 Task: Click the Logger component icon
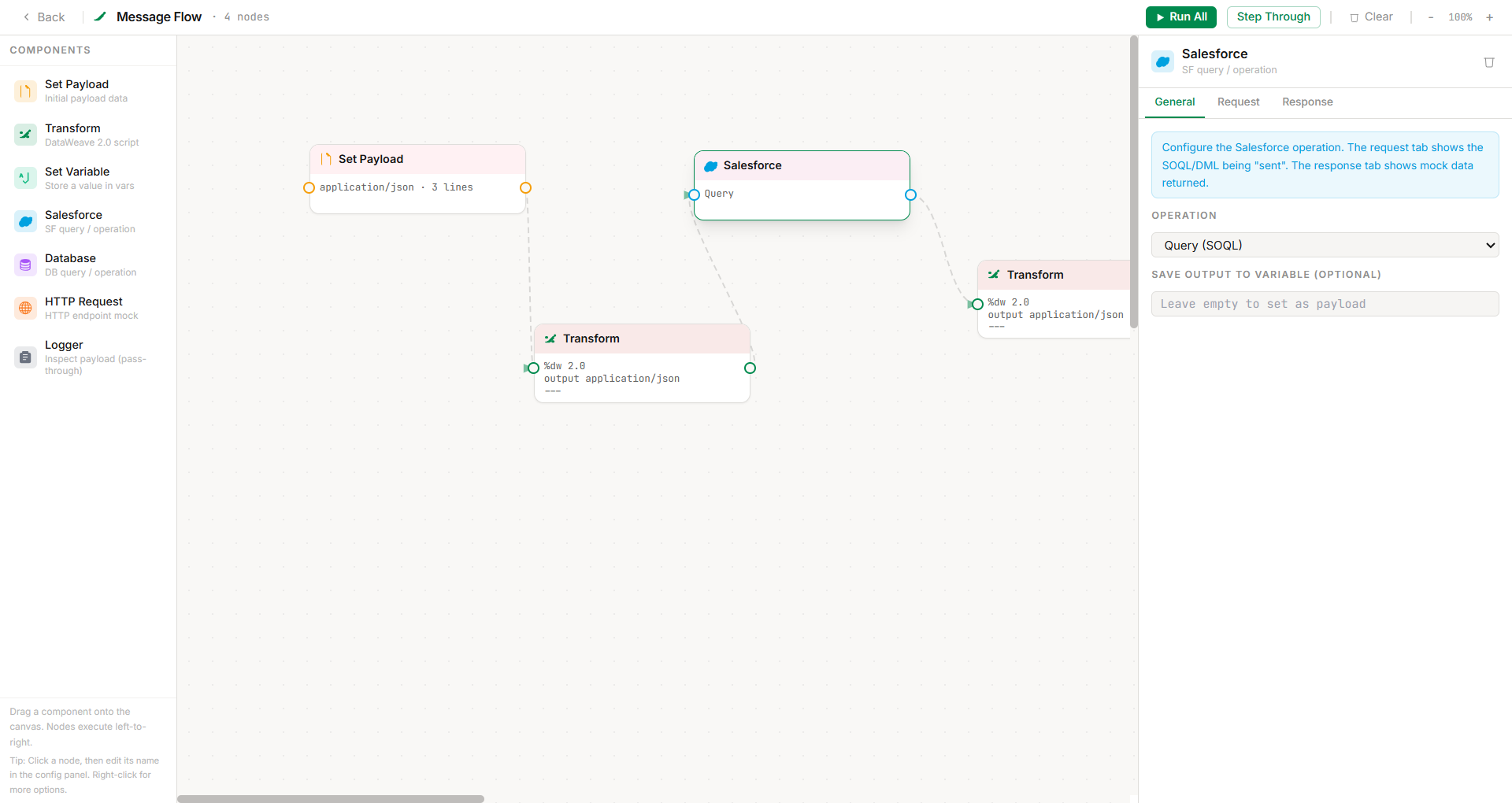click(25, 357)
